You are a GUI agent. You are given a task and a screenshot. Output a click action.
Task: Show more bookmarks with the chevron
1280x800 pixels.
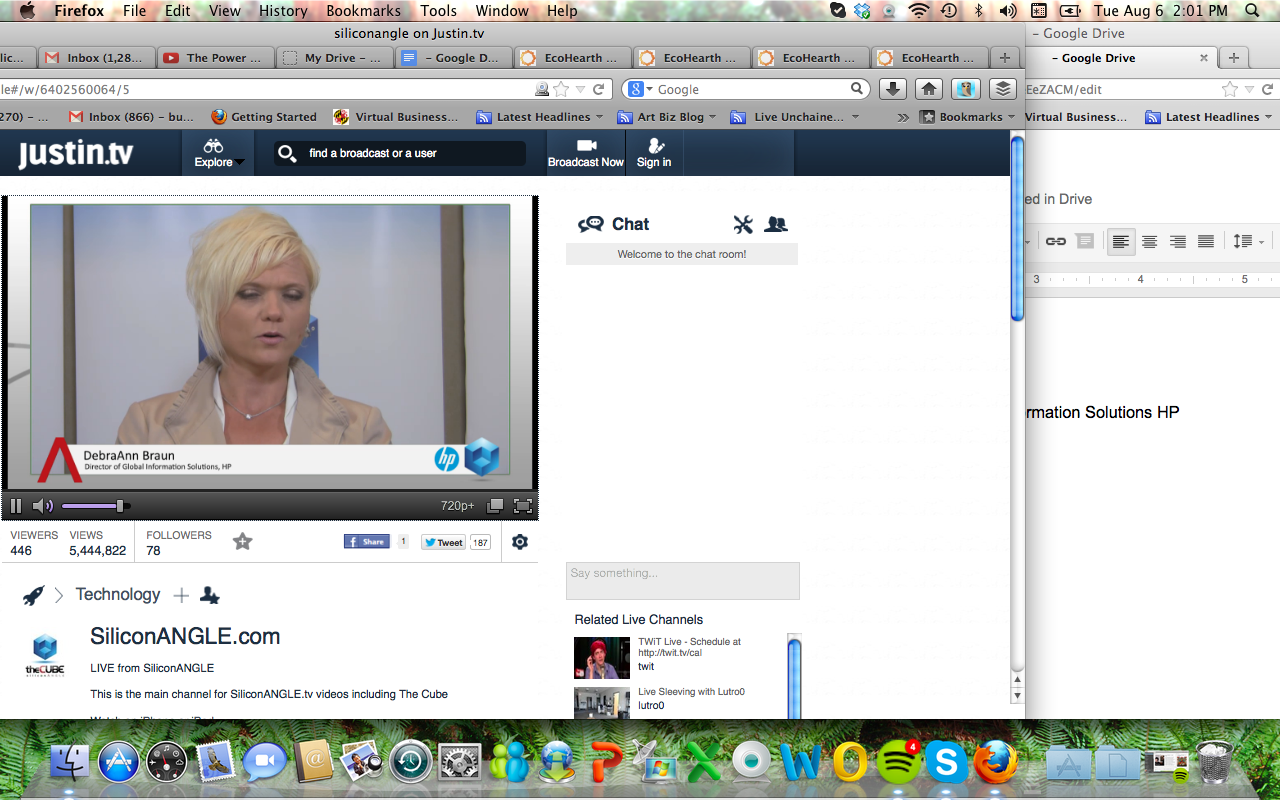click(903, 117)
